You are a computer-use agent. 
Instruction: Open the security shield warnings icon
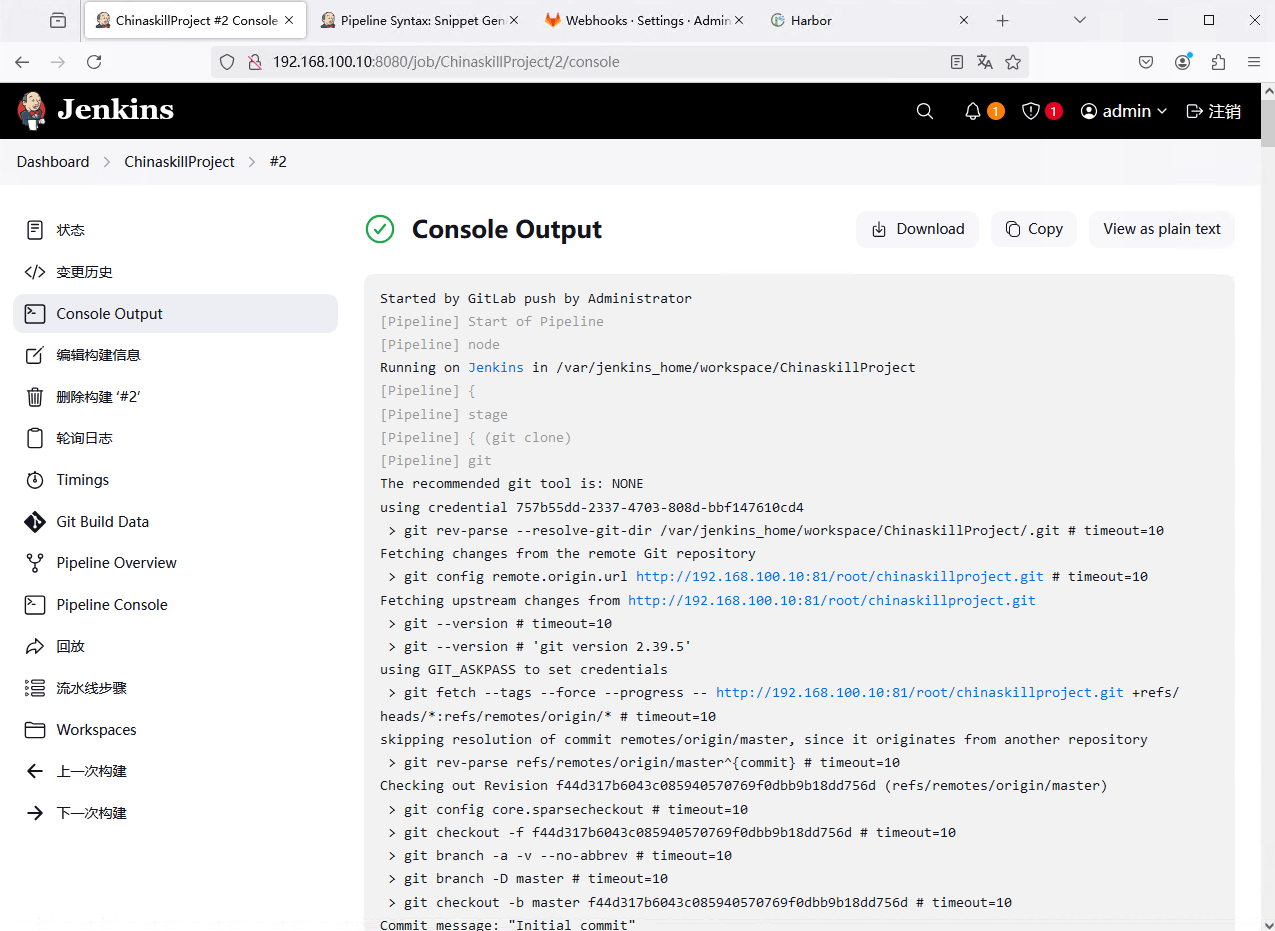1031,111
